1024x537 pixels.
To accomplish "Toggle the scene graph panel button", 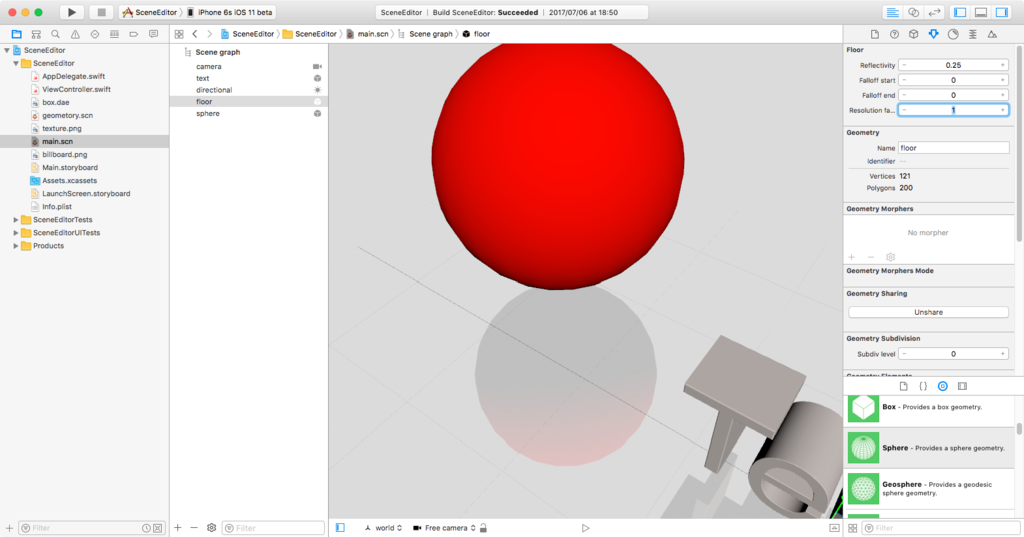I will 340,528.
